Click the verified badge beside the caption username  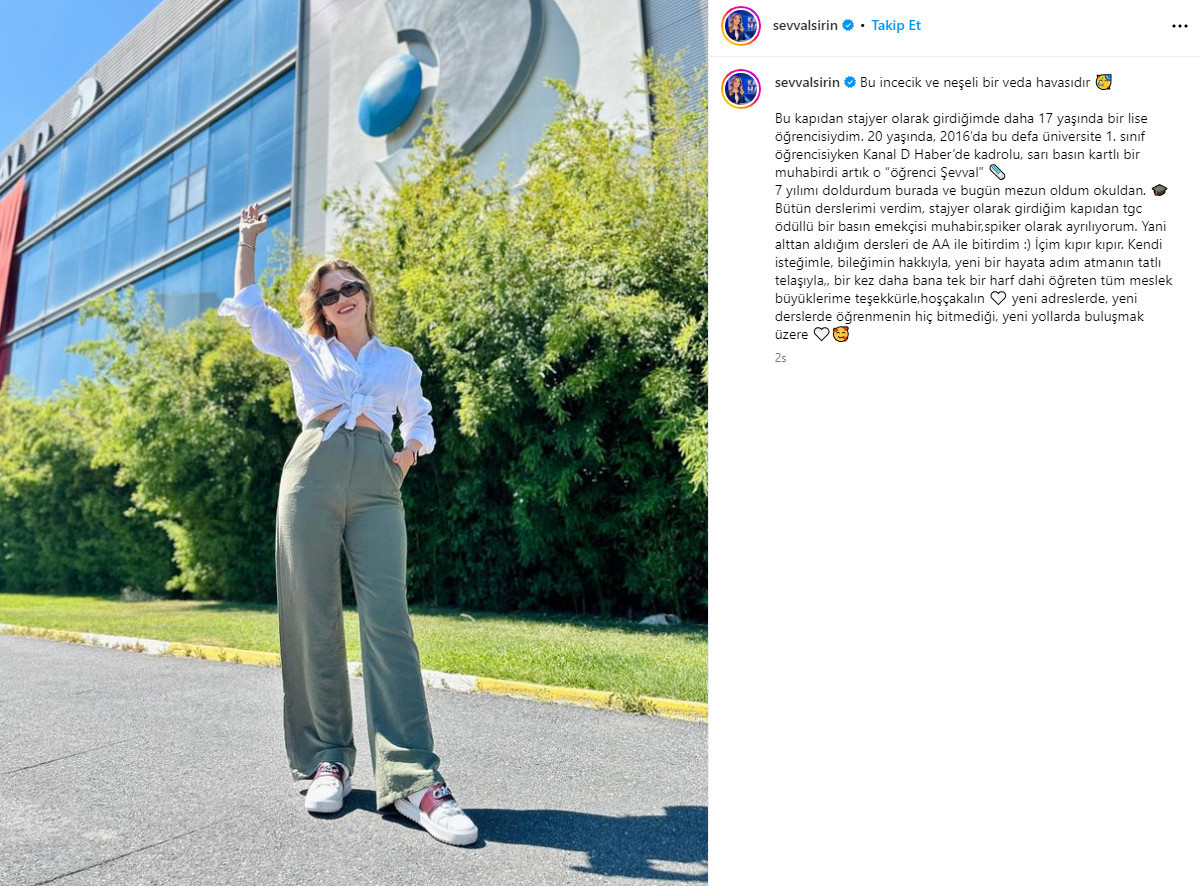click(850, 82)
